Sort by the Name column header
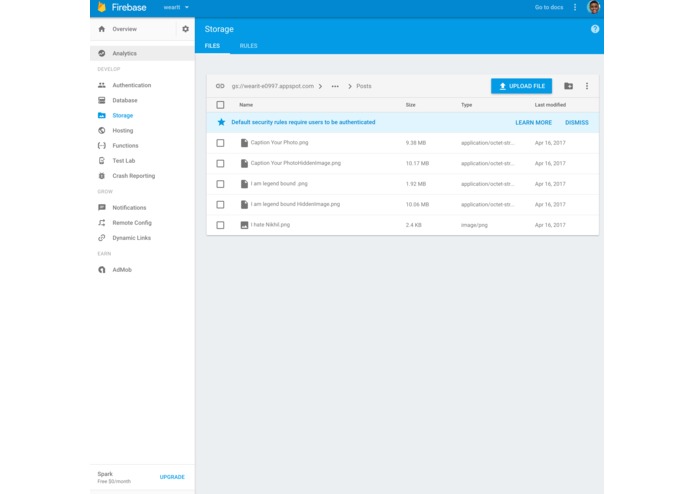Viewport: 695px width, 494px height. click(246, 105)
